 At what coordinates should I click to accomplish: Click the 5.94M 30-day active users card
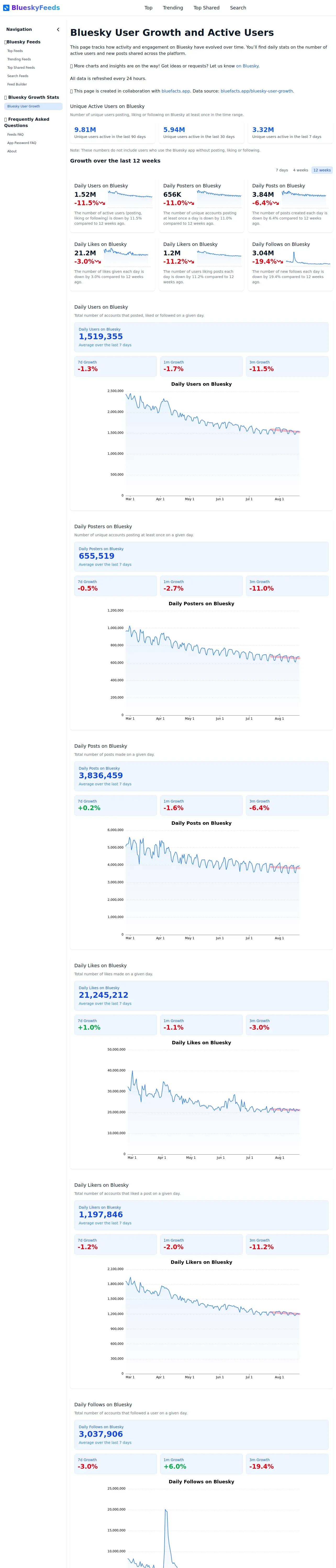(x=201, y=133)
